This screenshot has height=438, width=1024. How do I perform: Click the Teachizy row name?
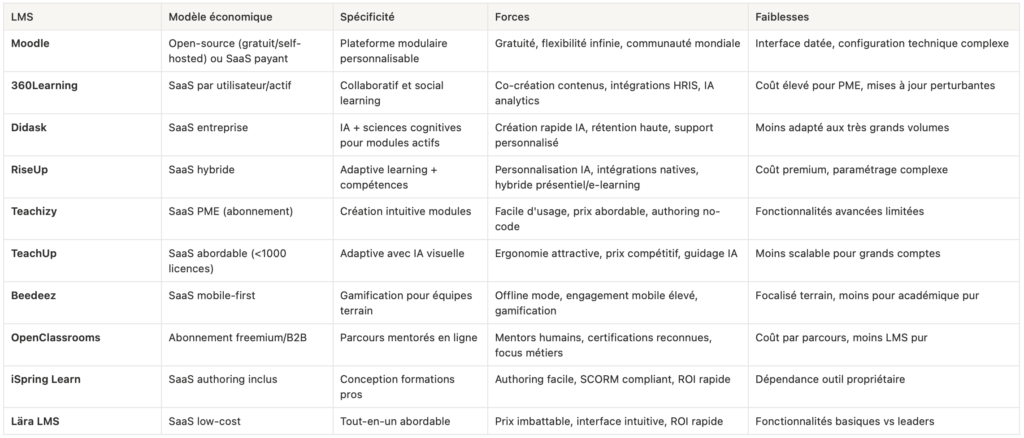[34, 211]
